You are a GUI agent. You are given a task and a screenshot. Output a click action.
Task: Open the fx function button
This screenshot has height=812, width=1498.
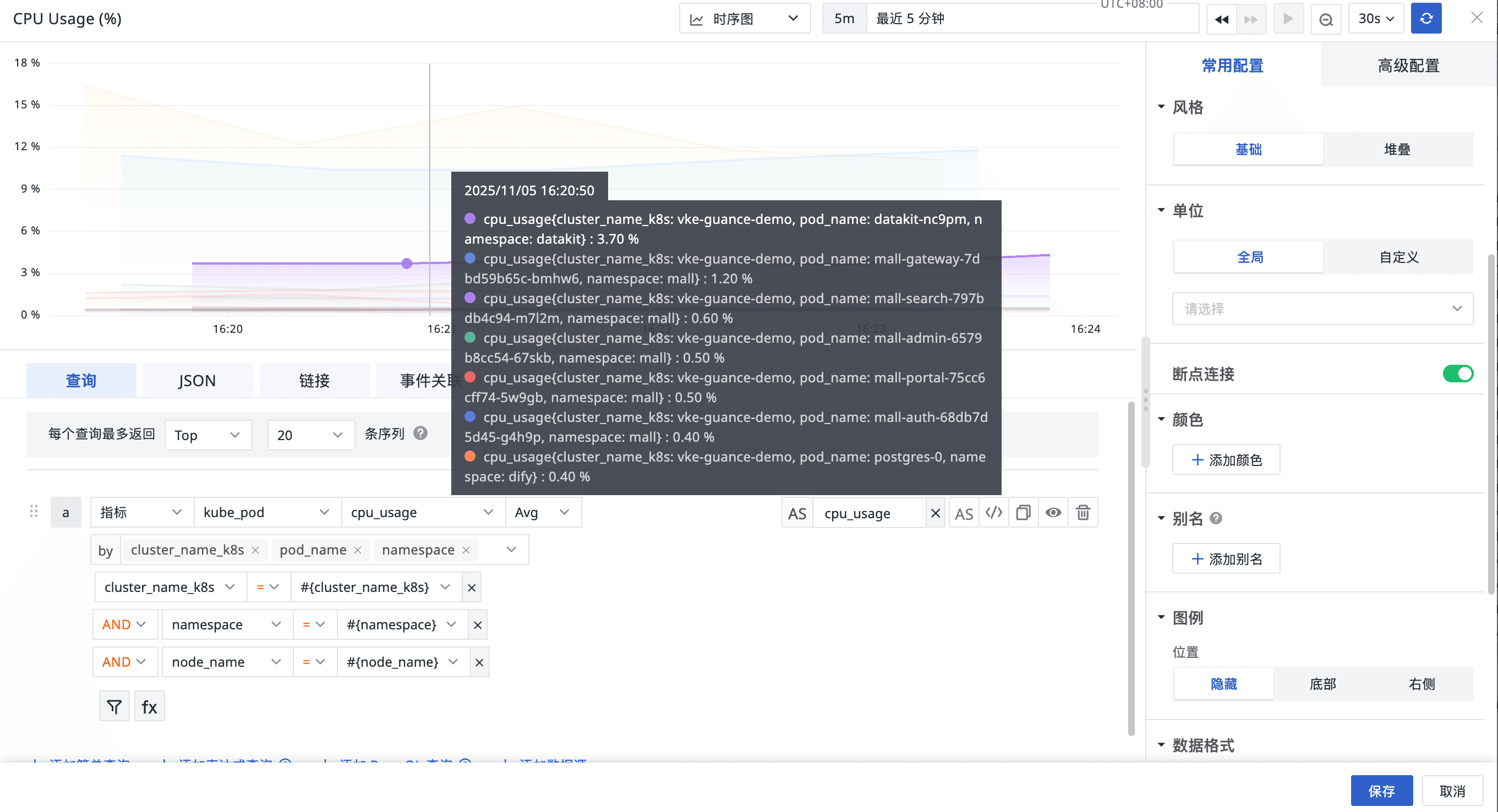pyautogui.click(x=149, y=707)
